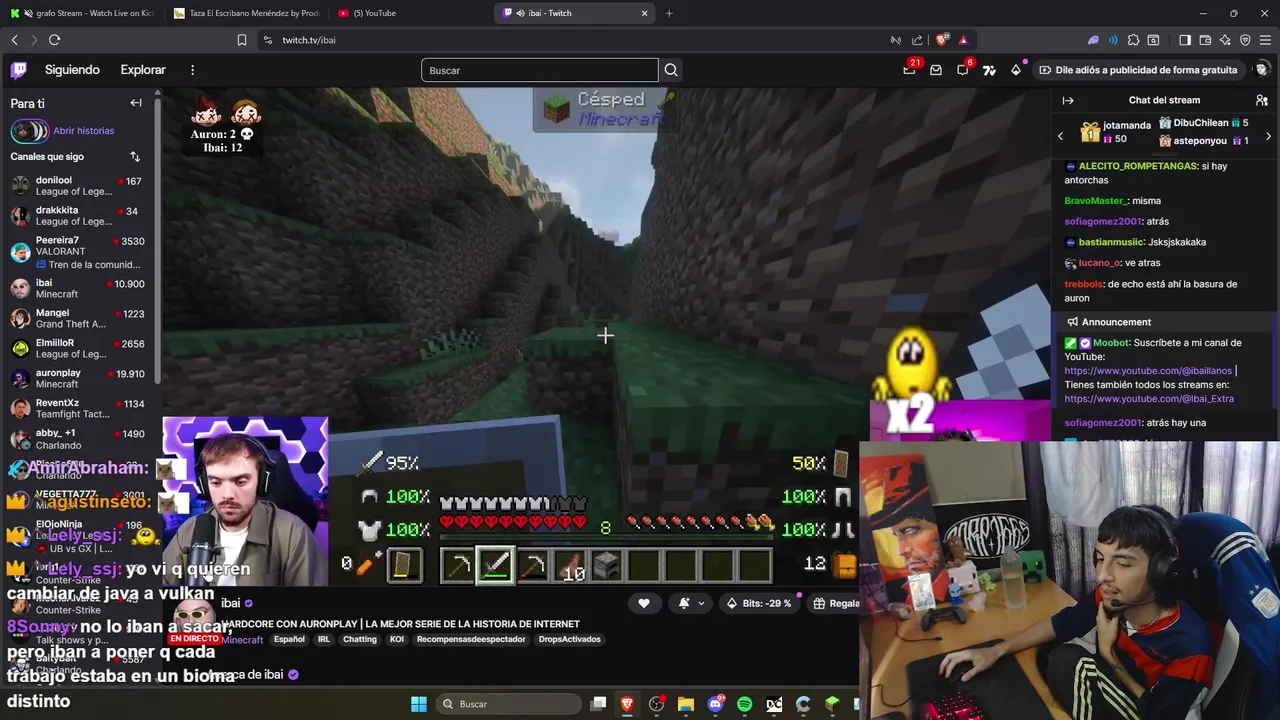Screen dimensions: 1280x720
Task: Open the youtube.com/@ibaillanos link in chat
Action: (x=1148, y=371)
